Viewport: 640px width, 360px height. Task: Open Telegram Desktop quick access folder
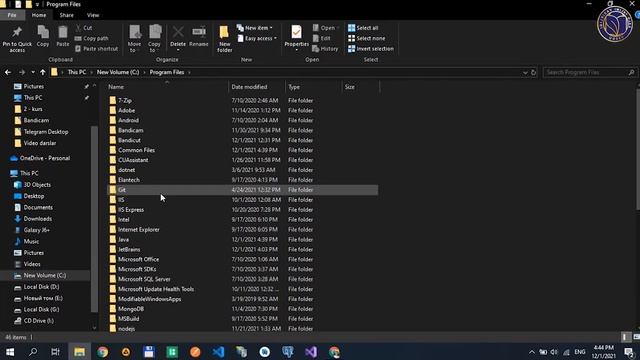[x=46, y=132]
